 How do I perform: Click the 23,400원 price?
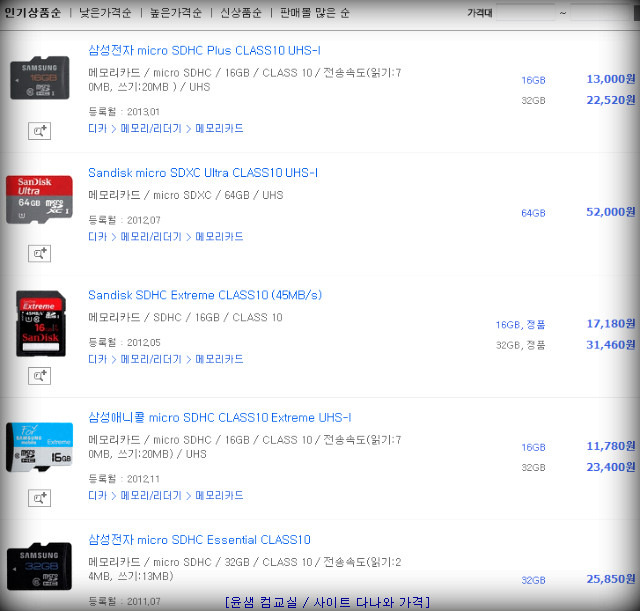tap(611, 467)
